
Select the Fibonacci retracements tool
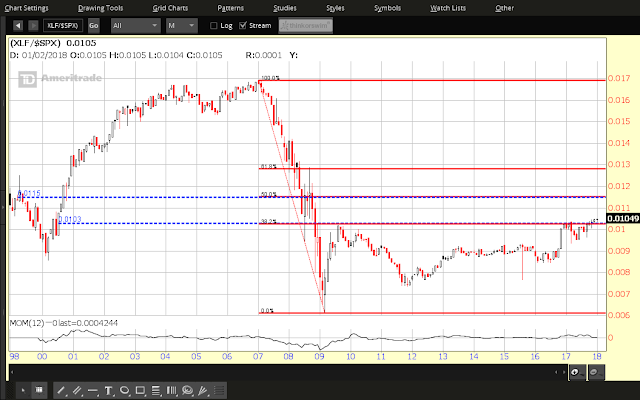point(156,391)
